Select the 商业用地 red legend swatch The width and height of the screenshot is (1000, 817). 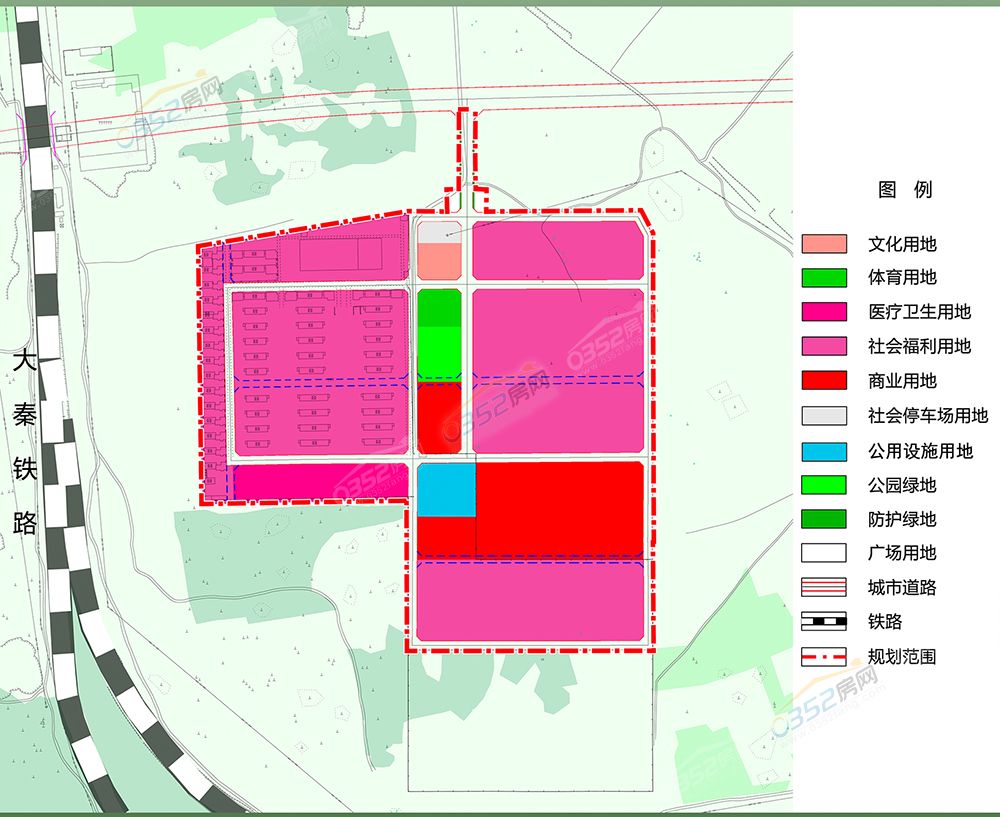click(x=823, y=381)
